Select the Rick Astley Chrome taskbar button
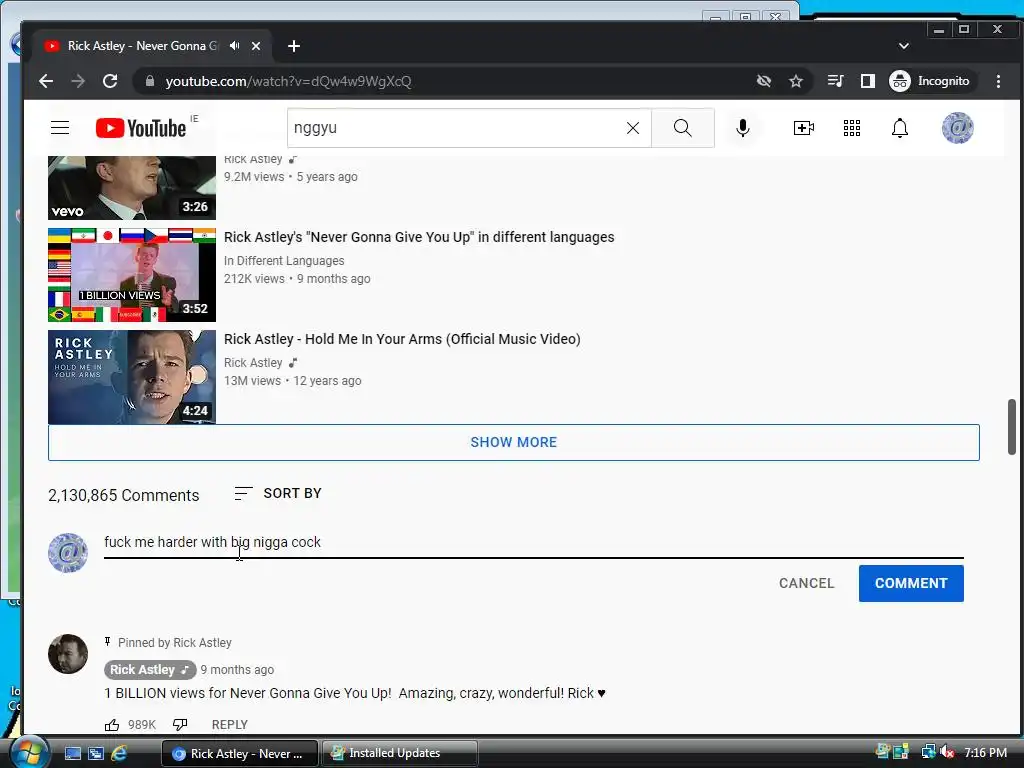This screenshot has height=768, width=1024. click(240, 753)
